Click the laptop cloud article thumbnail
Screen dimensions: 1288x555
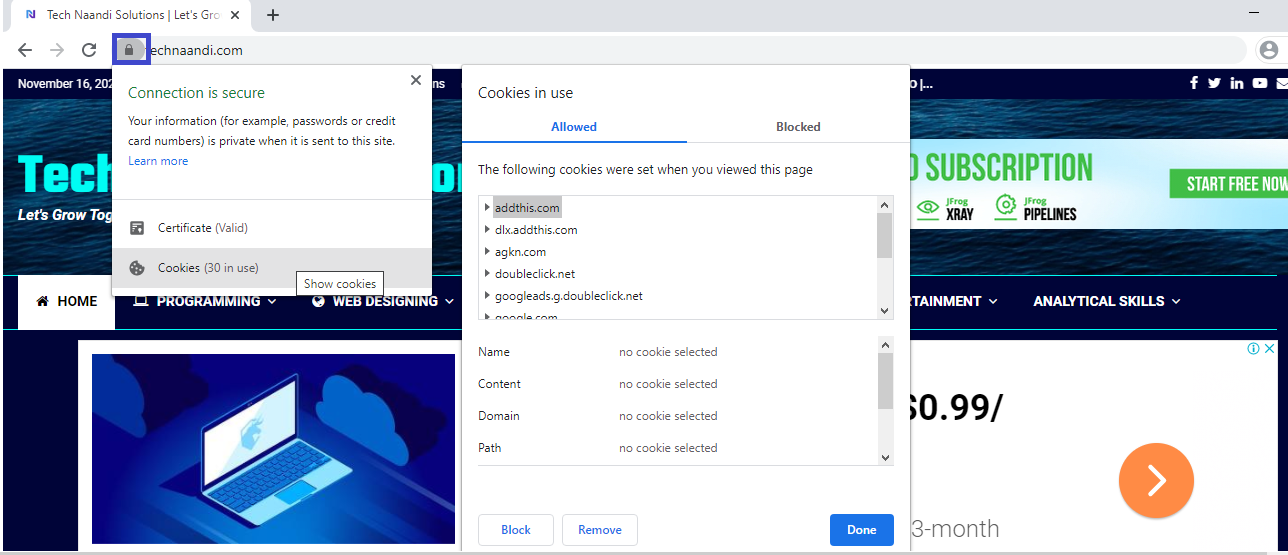(x=273, y=448)
